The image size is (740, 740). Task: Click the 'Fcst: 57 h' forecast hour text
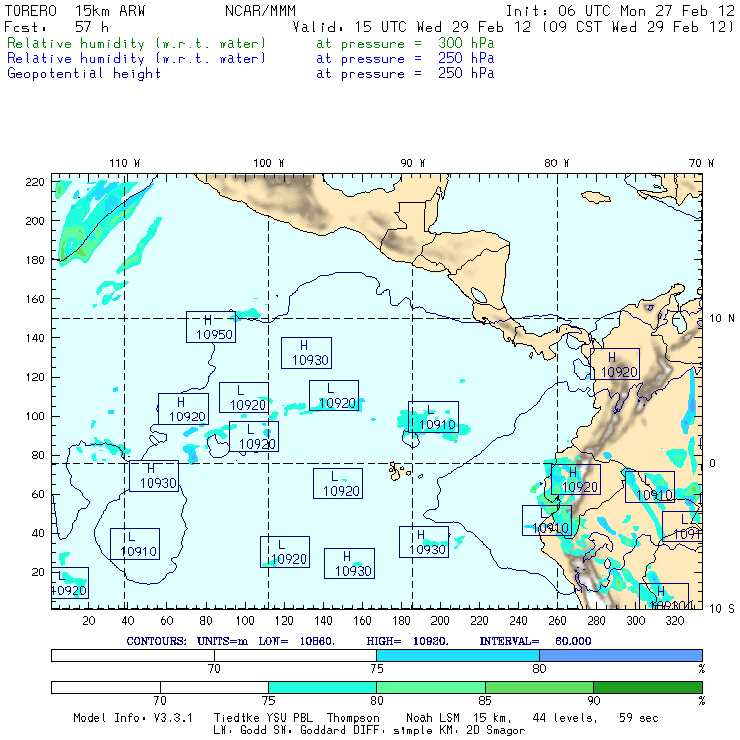tap(57, 27)
